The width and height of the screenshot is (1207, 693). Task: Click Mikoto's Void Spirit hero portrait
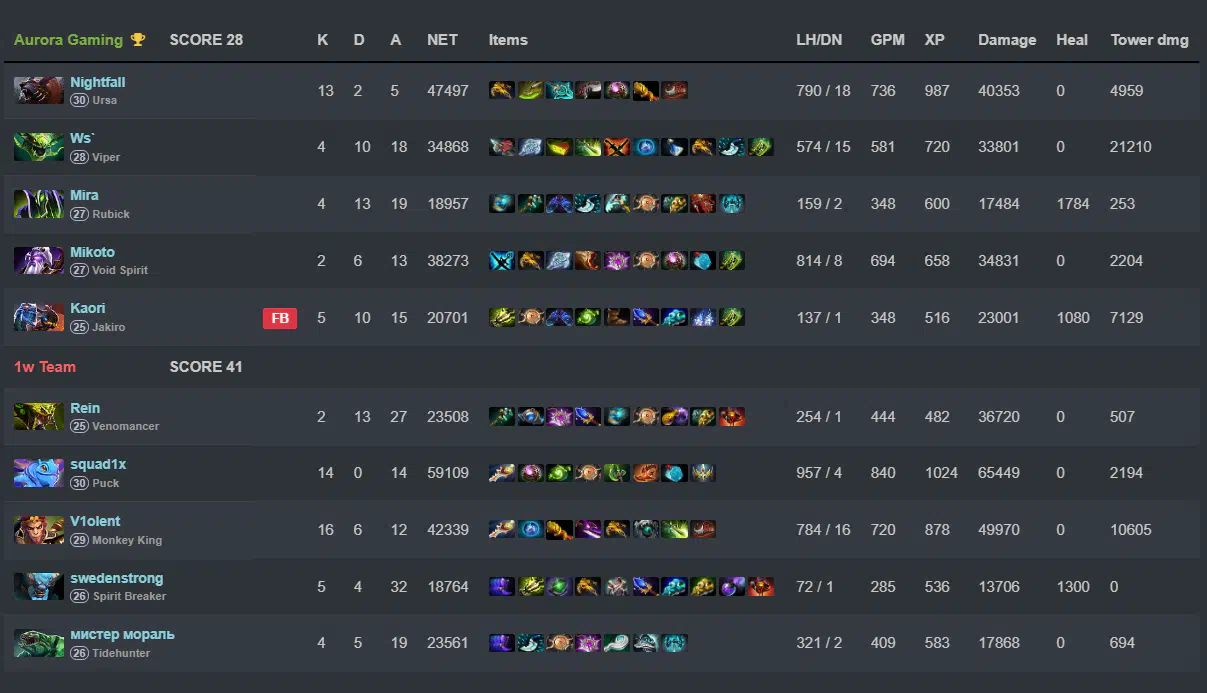click(x=39, y=261)
